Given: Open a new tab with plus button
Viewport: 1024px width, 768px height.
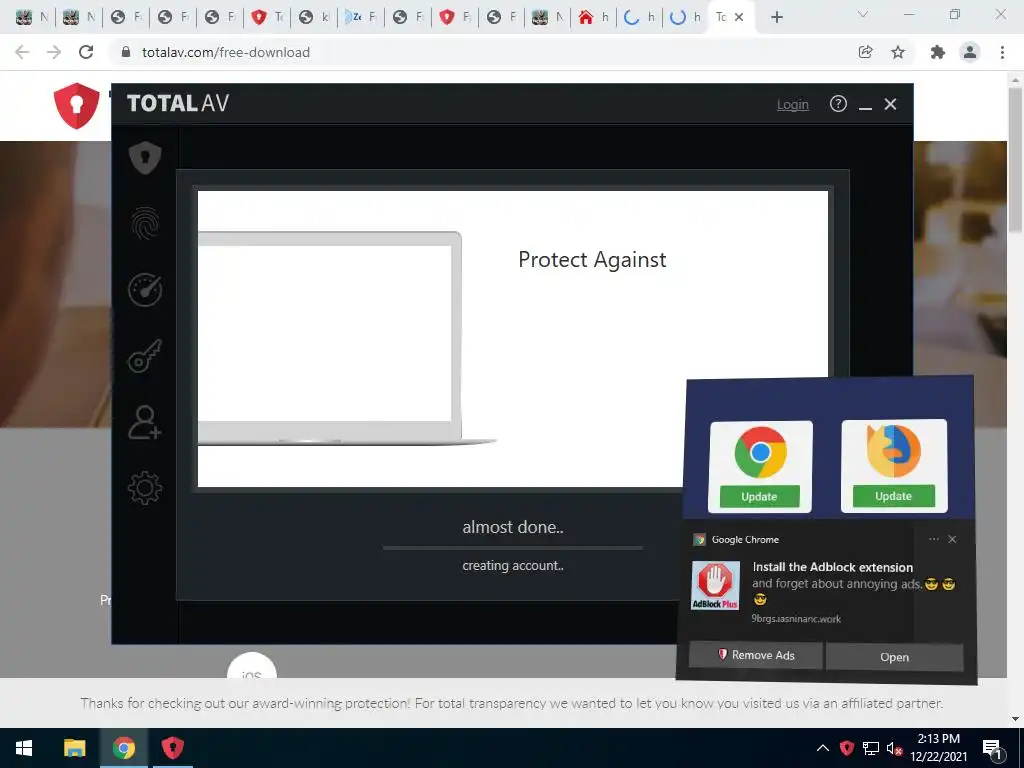Looking at the screenshot, I should click(776, 18).
